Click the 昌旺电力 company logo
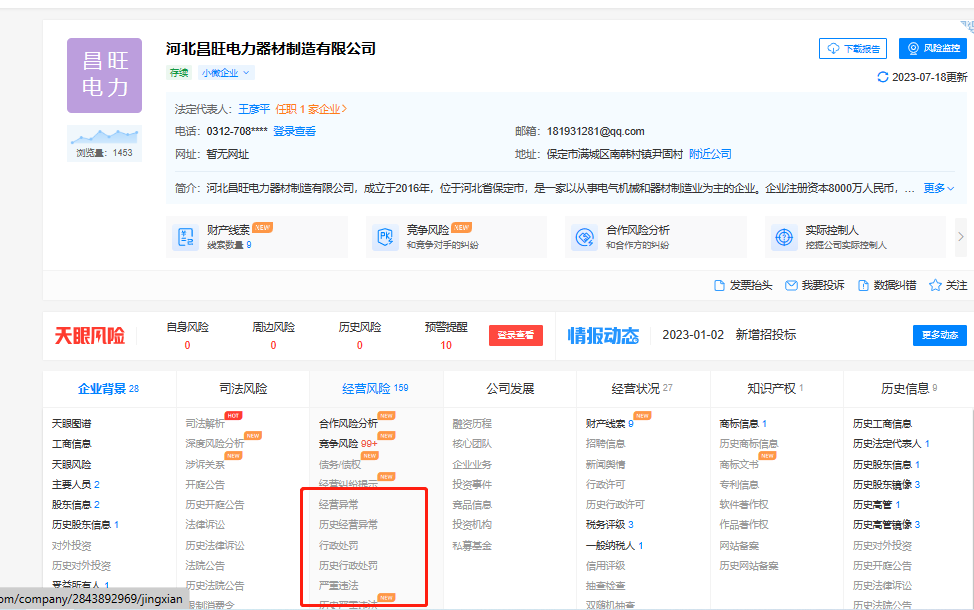974x610 pixels. (x=104, y=75)
